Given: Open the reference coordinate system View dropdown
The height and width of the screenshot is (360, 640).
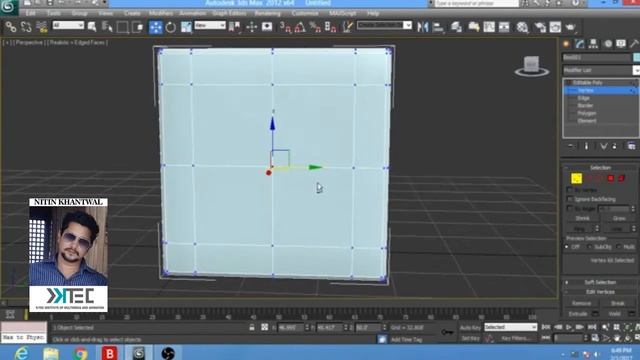Looking at the screenshot, I should [210, 25].
